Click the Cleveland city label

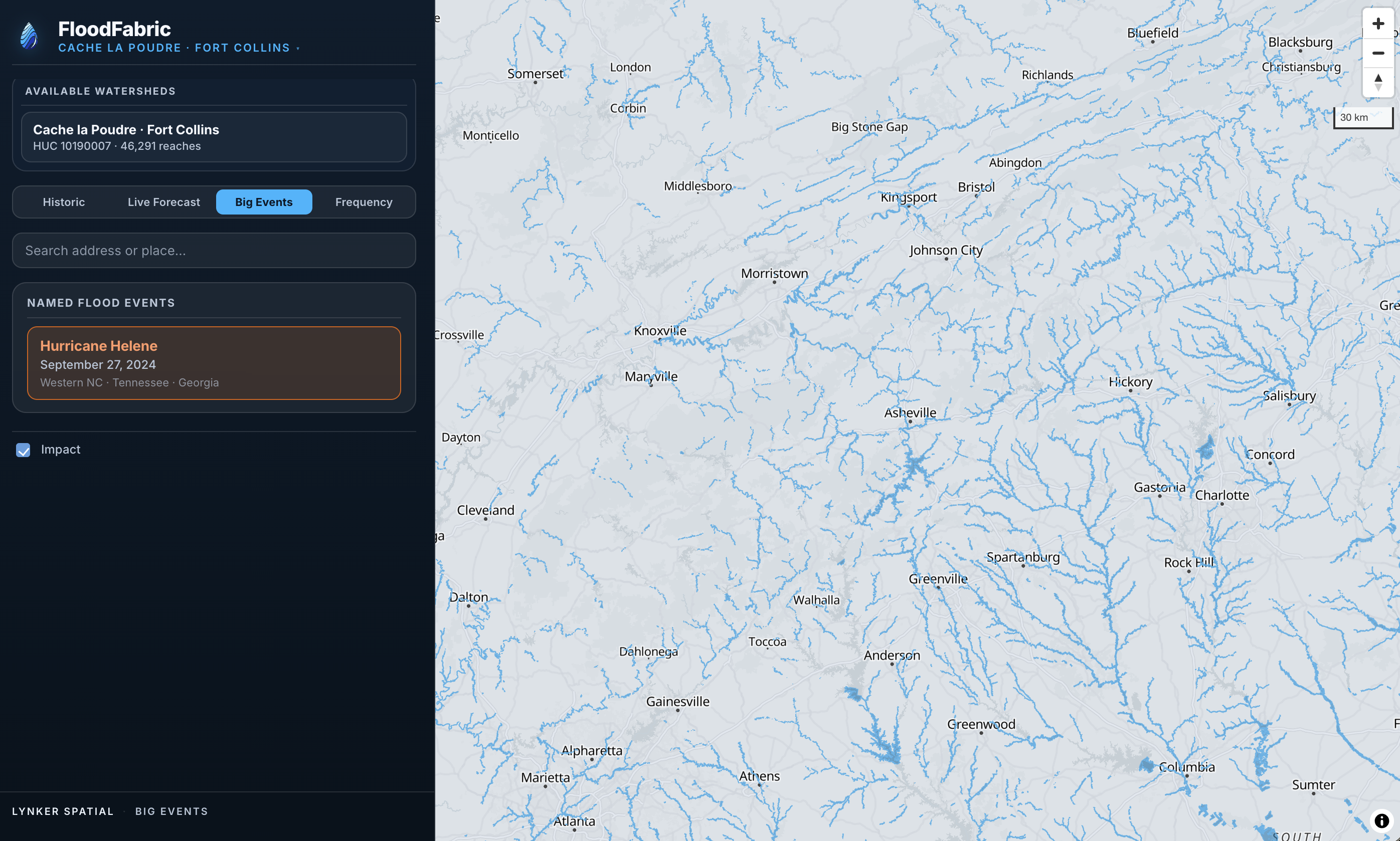click(485, 510)
